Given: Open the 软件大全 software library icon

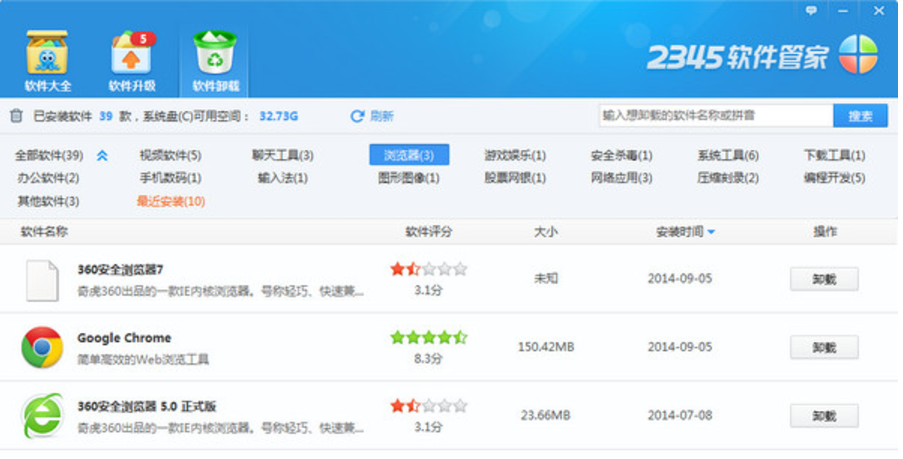Looking at the screenshot, I should pyautogui.click(x=47, y=52).
